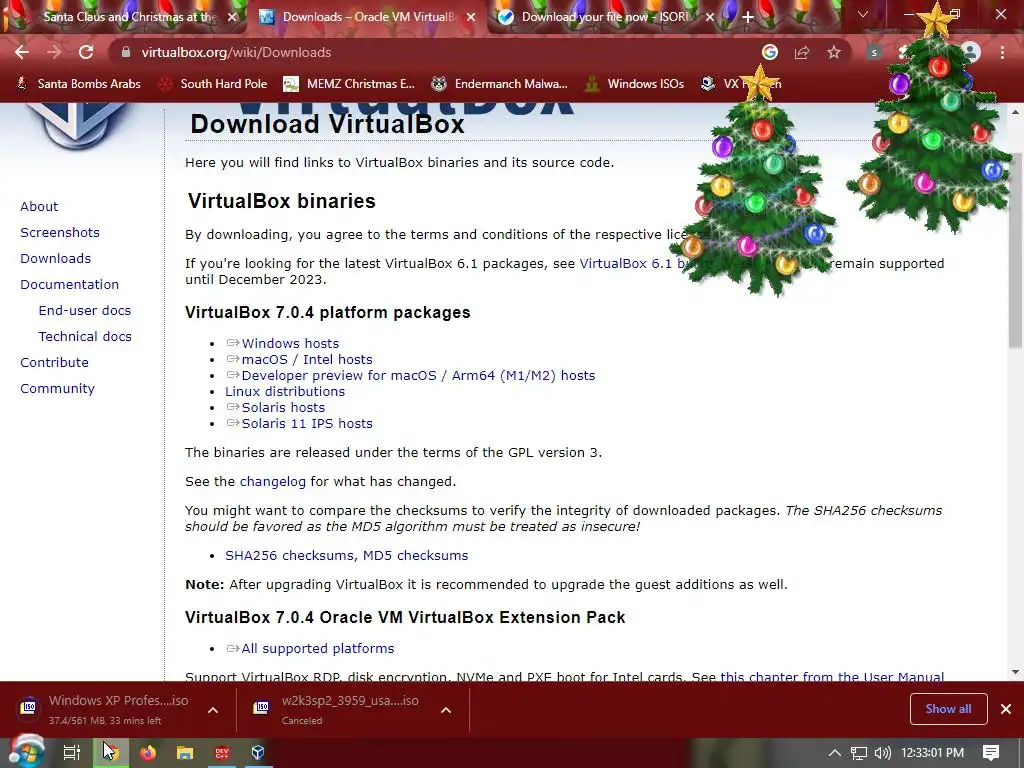Screen dimensions: 1024x768
Task: Open End-user docs in sidebar
Action: point(85,311)
